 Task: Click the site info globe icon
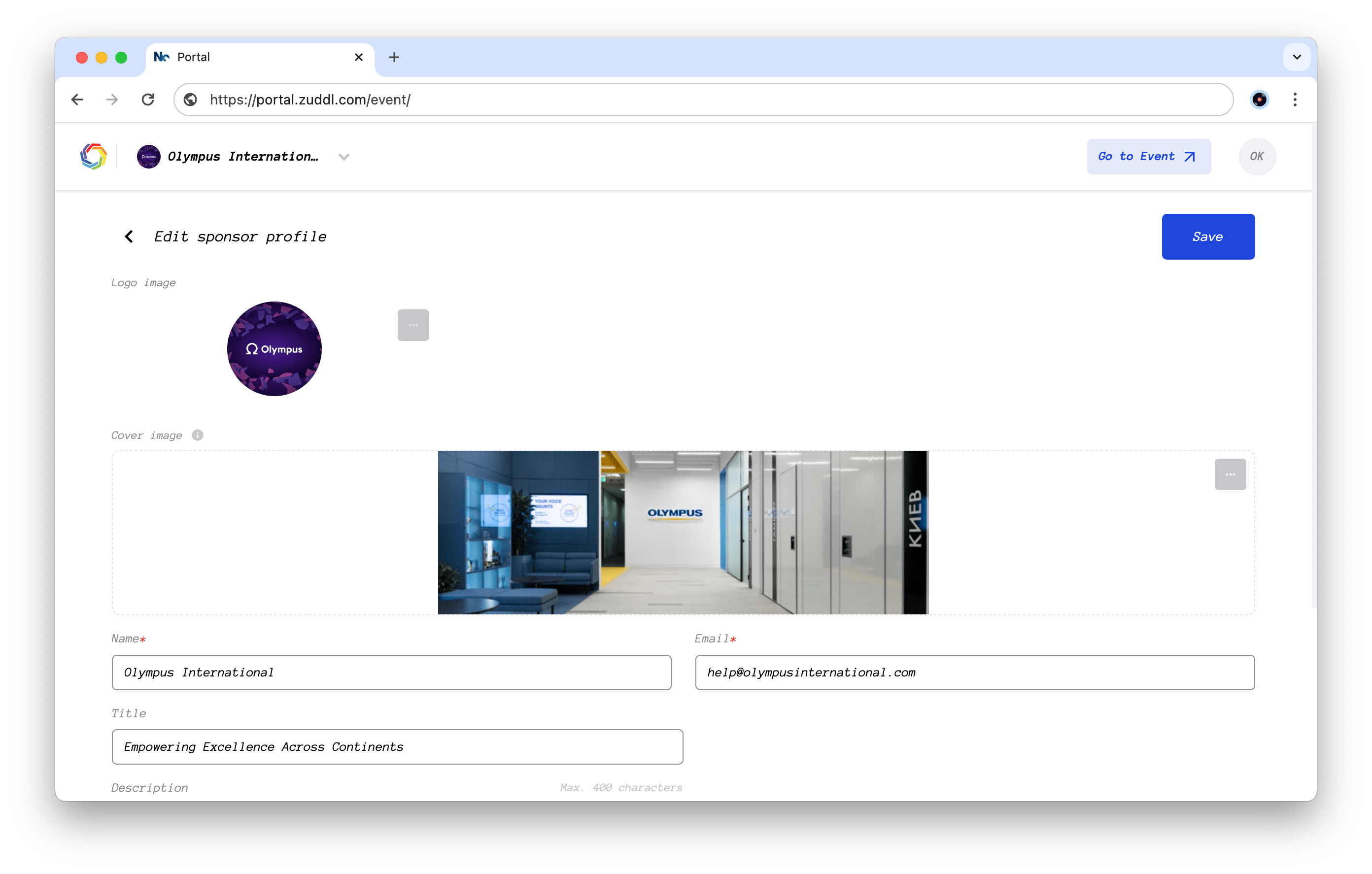(191, 100)
